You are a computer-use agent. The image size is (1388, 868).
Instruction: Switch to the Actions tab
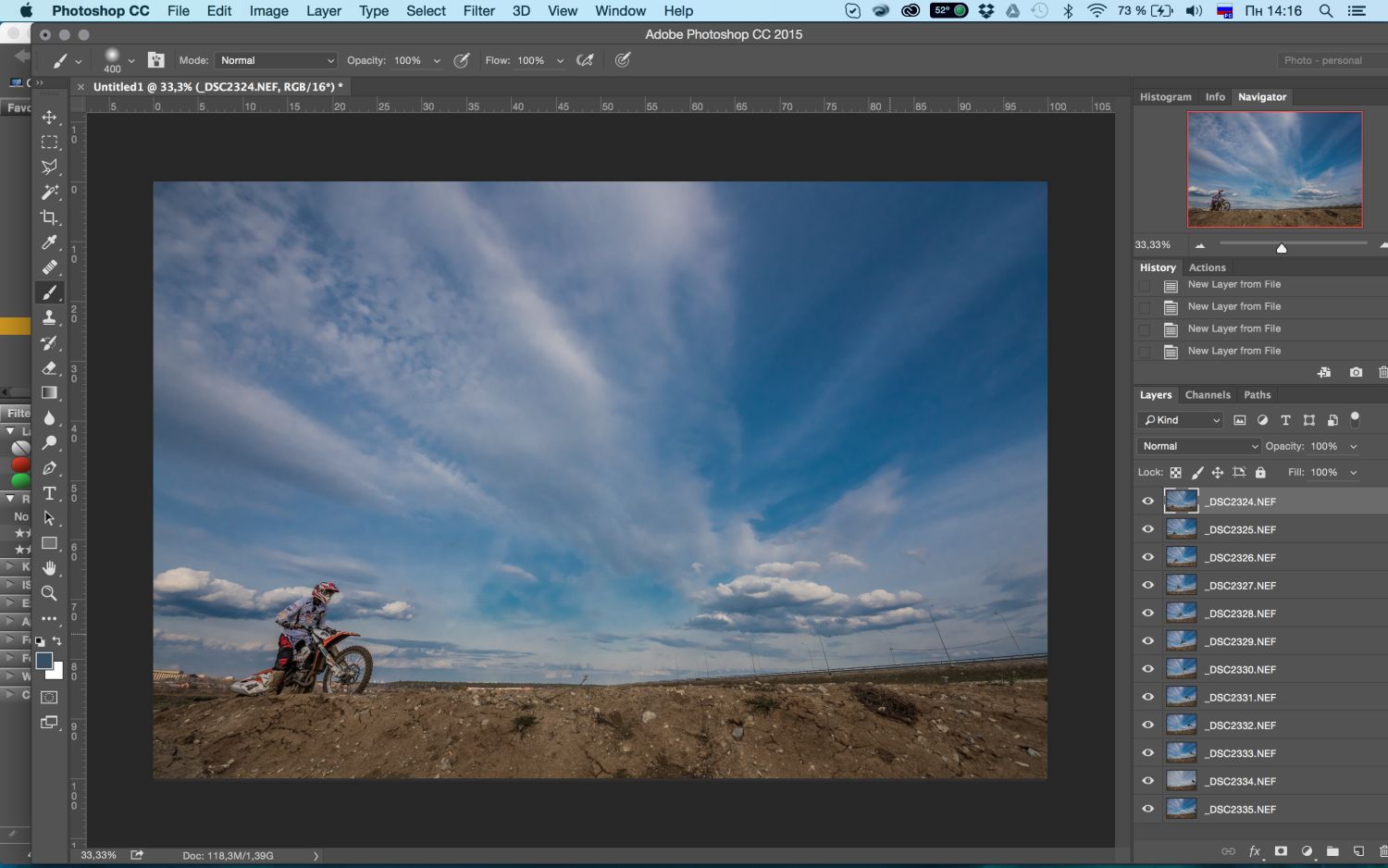(x=1207, y=267)
